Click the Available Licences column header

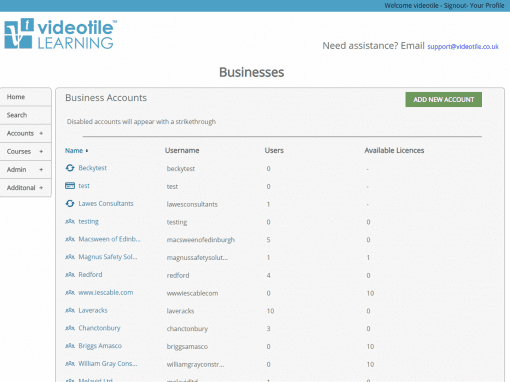[x=394, y=151]
